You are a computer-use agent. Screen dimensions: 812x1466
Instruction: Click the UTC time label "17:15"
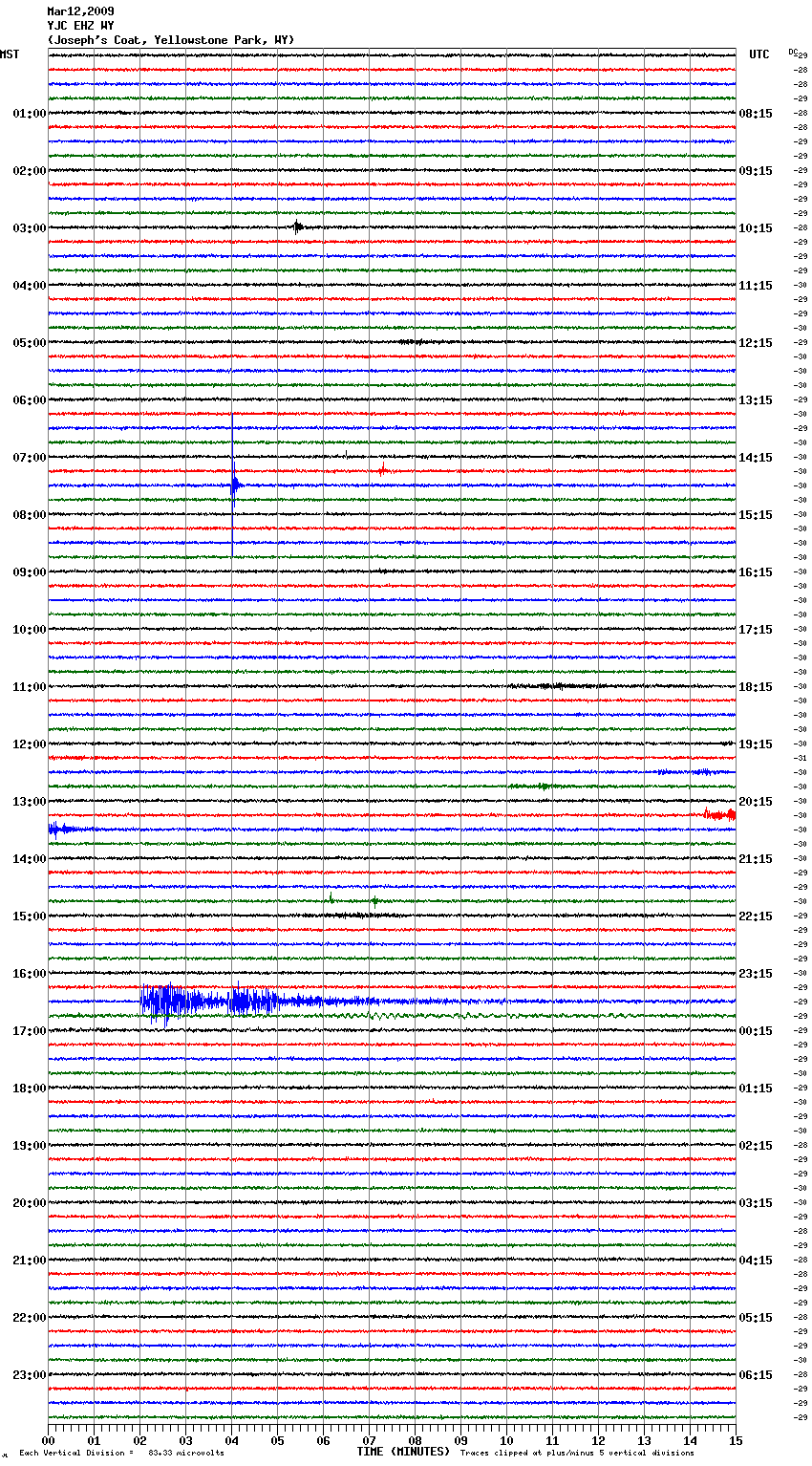756,630
